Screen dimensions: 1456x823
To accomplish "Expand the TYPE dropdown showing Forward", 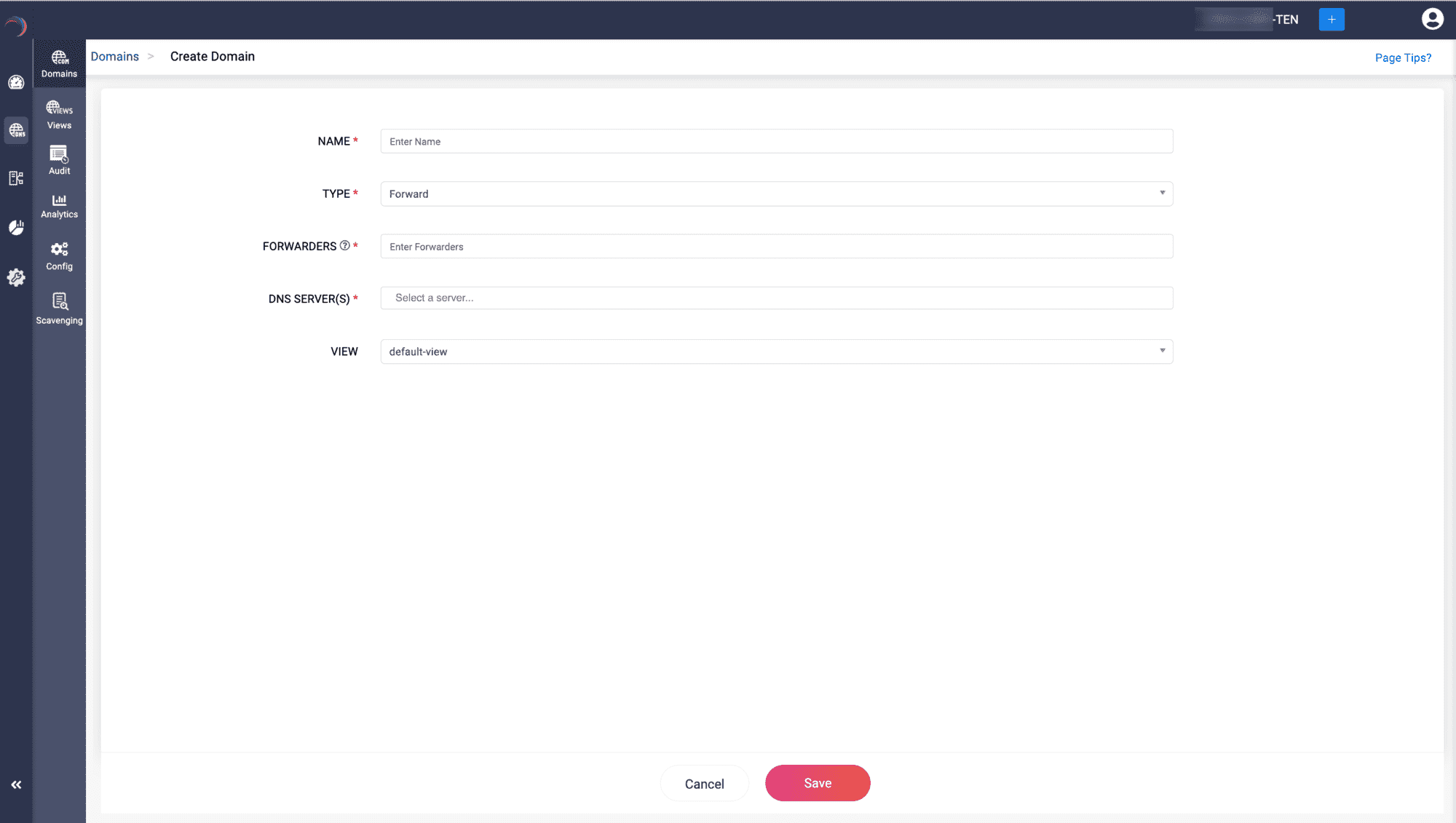I will click(776, 194).
